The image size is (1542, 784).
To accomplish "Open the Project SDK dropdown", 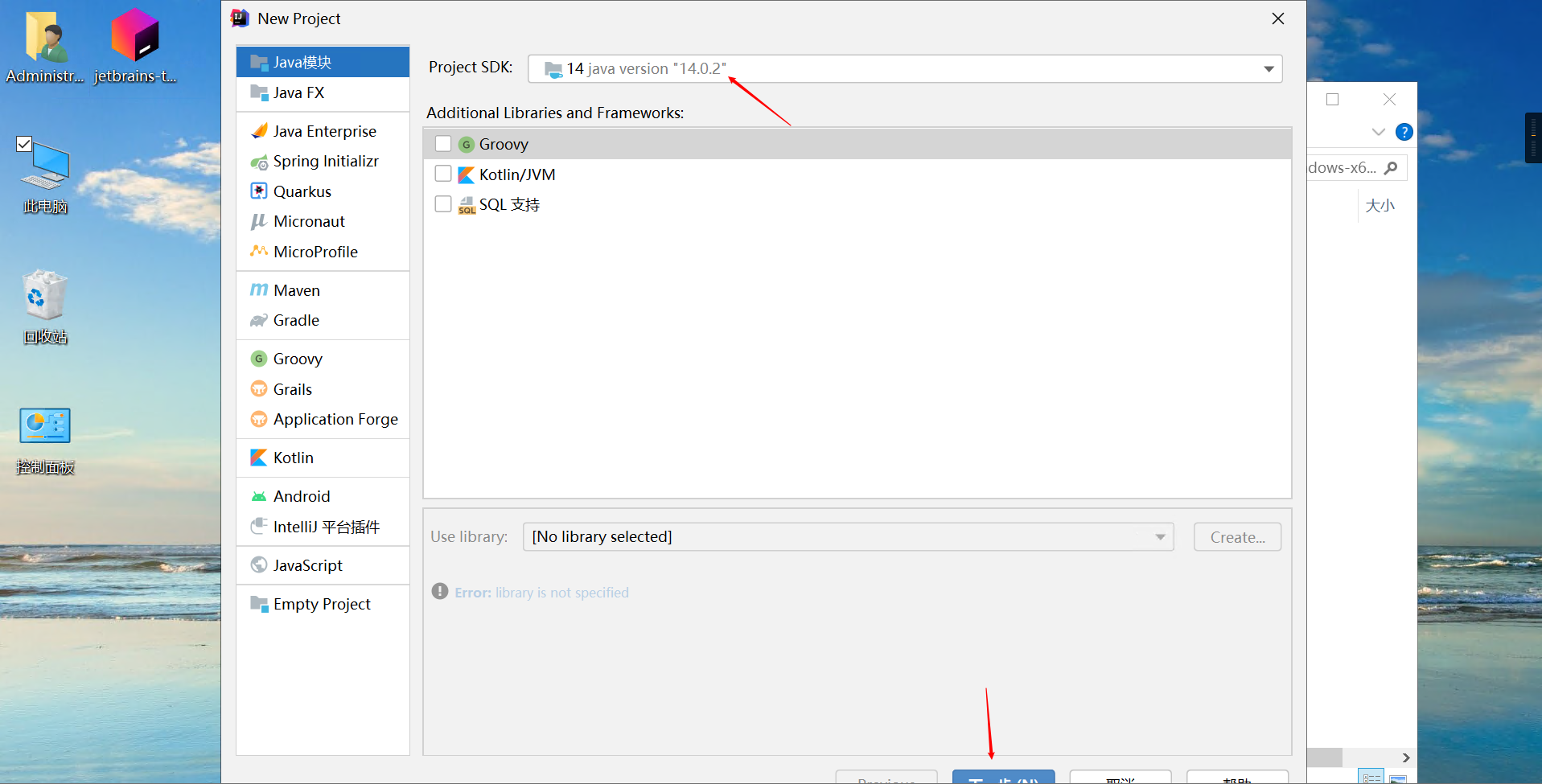I will pyautogui.click(x=905, y=68).
